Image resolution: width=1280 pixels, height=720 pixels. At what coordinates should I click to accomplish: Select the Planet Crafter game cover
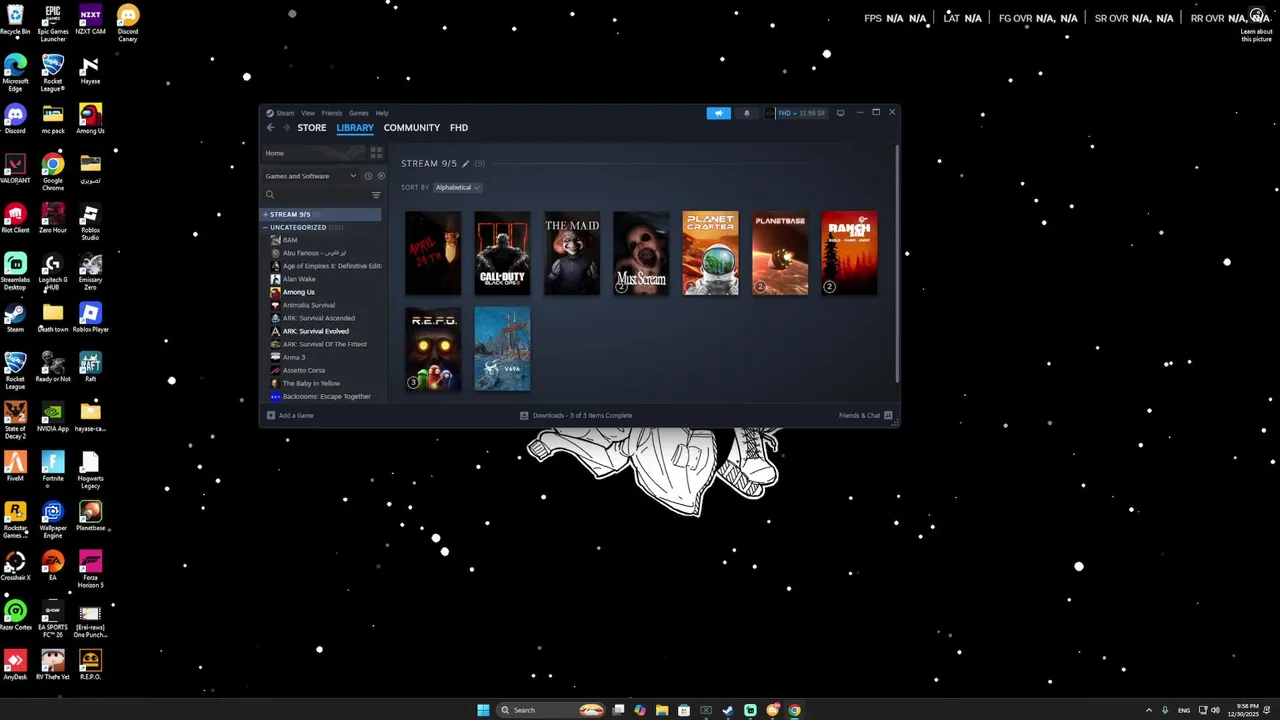click(x=710, y=253)
